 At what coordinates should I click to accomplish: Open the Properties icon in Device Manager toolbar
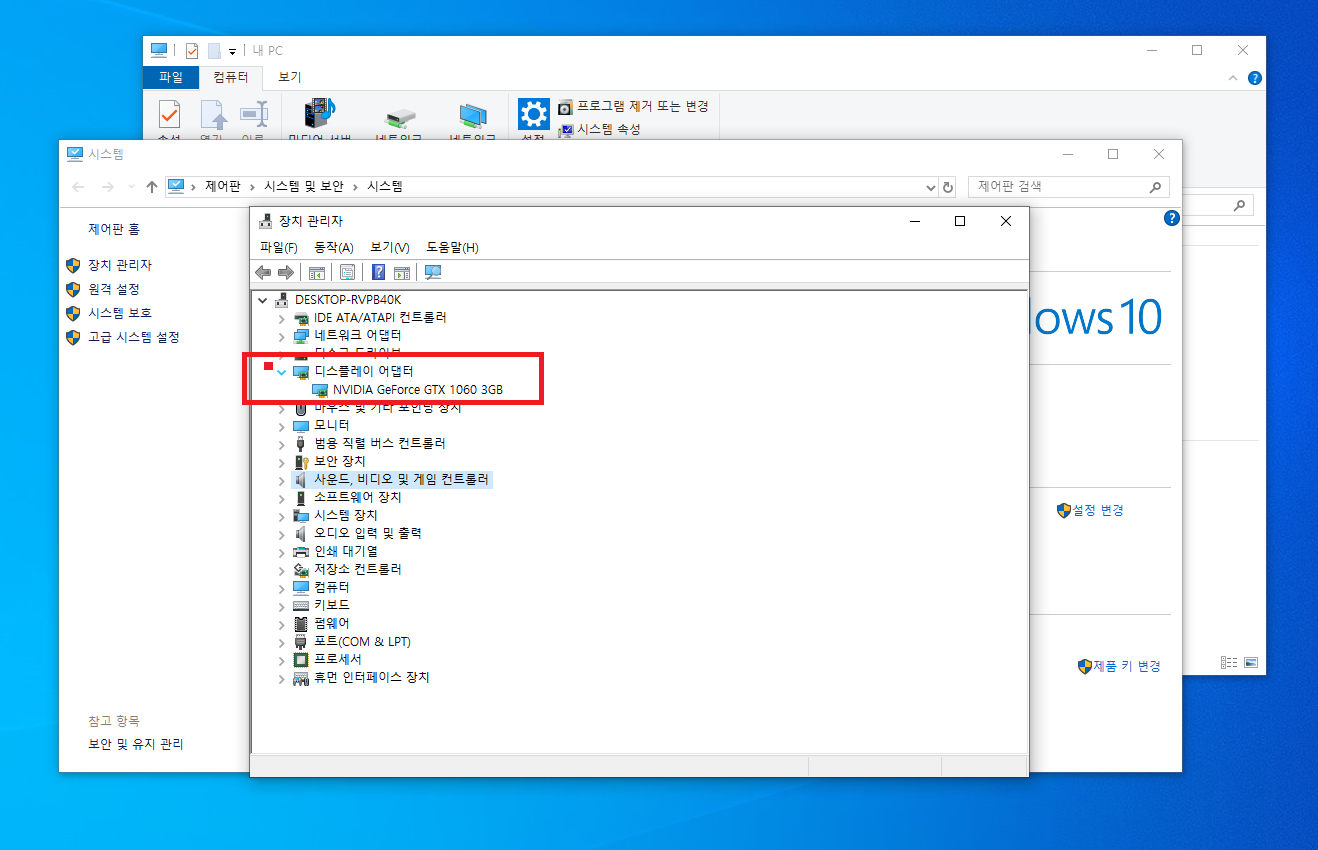coord(348,272)
